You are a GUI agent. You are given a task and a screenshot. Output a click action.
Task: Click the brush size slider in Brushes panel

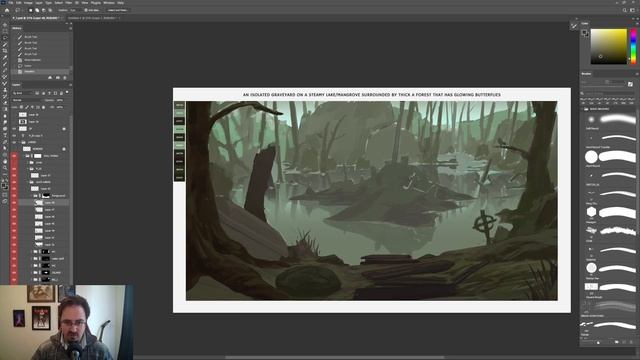click(604, 87)
